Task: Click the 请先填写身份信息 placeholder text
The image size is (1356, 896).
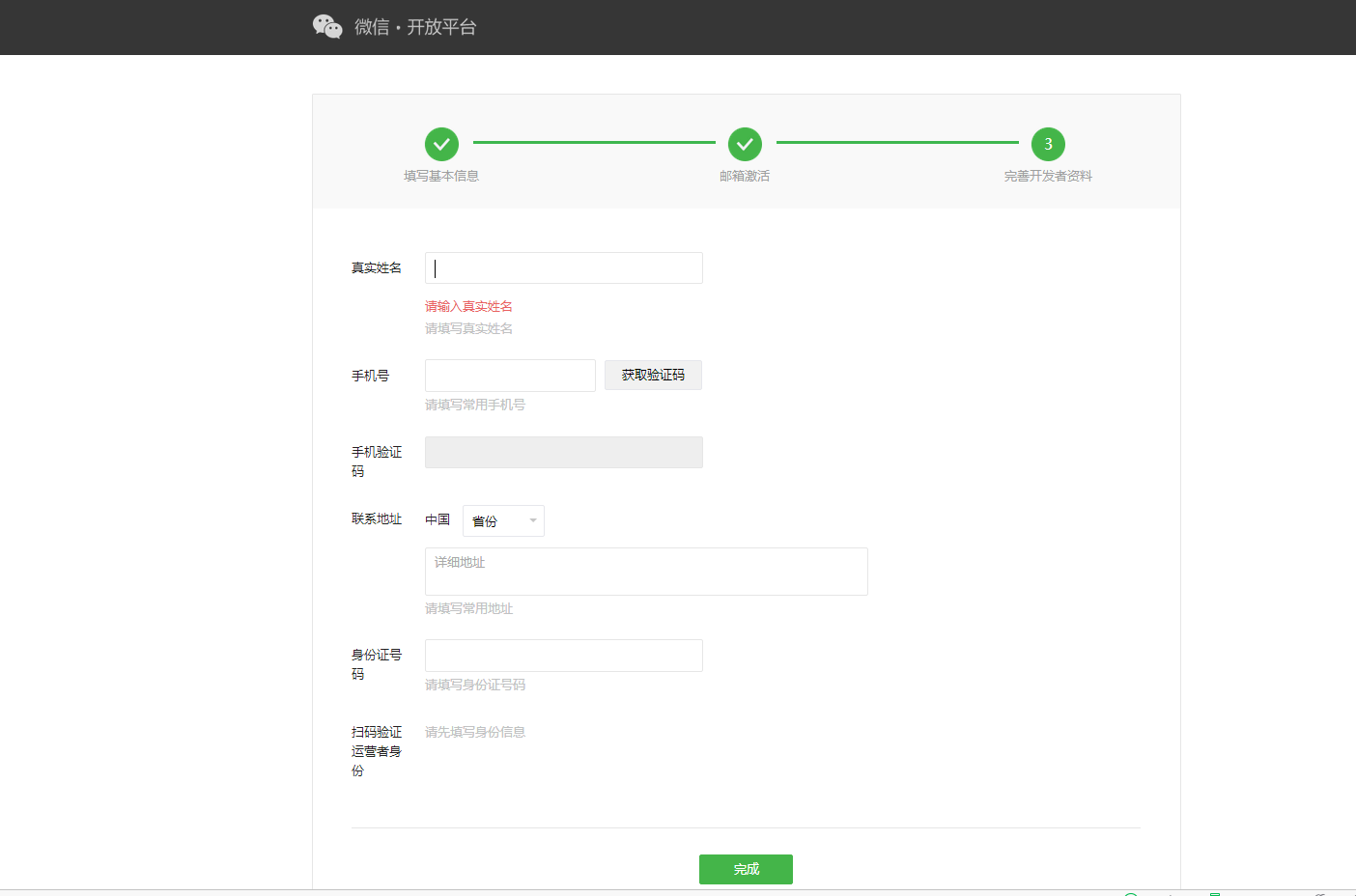Action: [x=475, y=732]
